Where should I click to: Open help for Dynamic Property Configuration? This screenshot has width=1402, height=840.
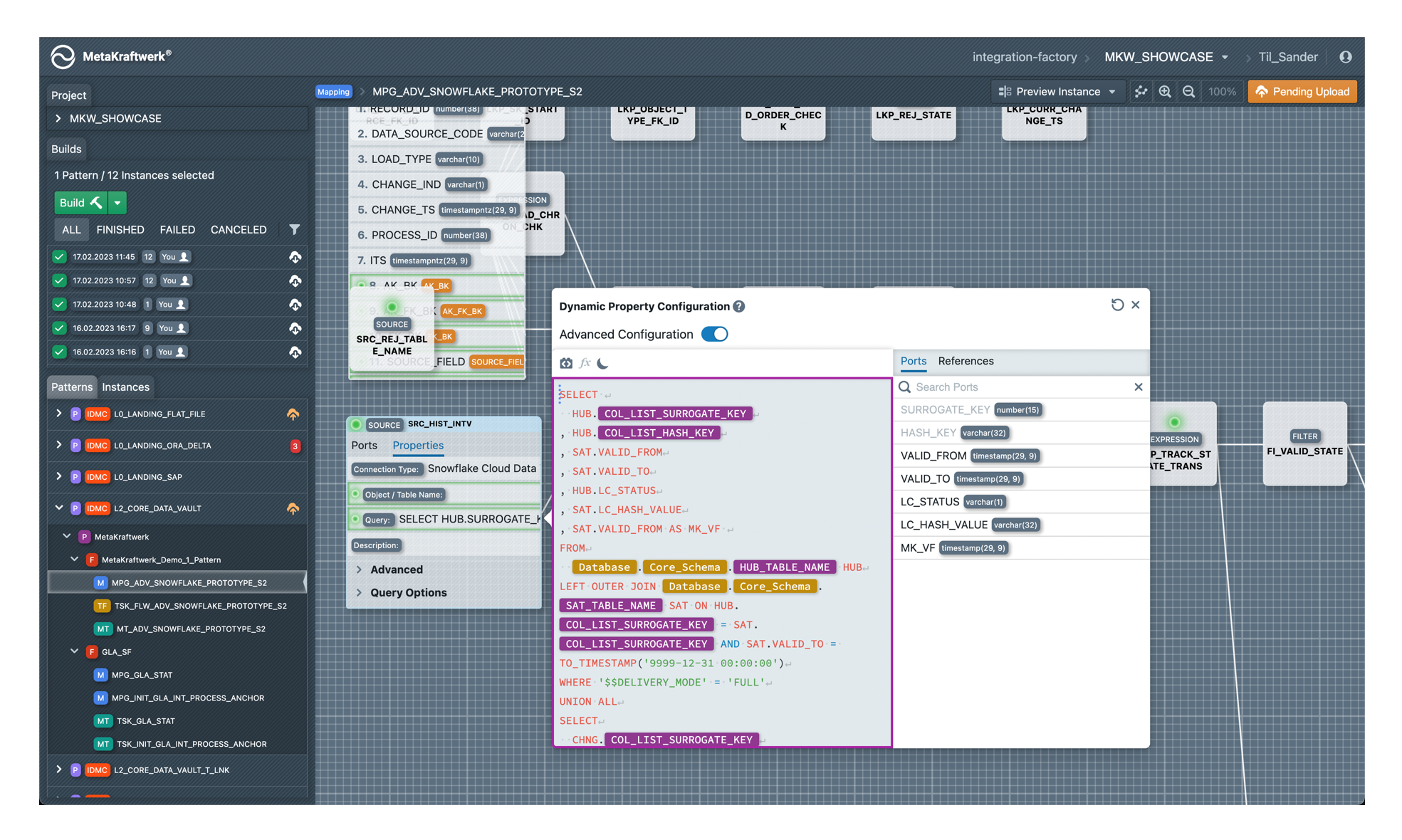(739, 306)
